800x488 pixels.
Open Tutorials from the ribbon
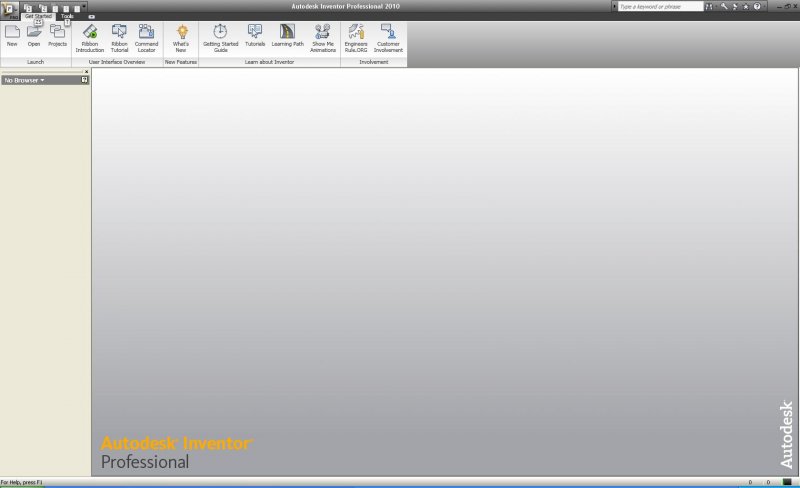[255, 36]
